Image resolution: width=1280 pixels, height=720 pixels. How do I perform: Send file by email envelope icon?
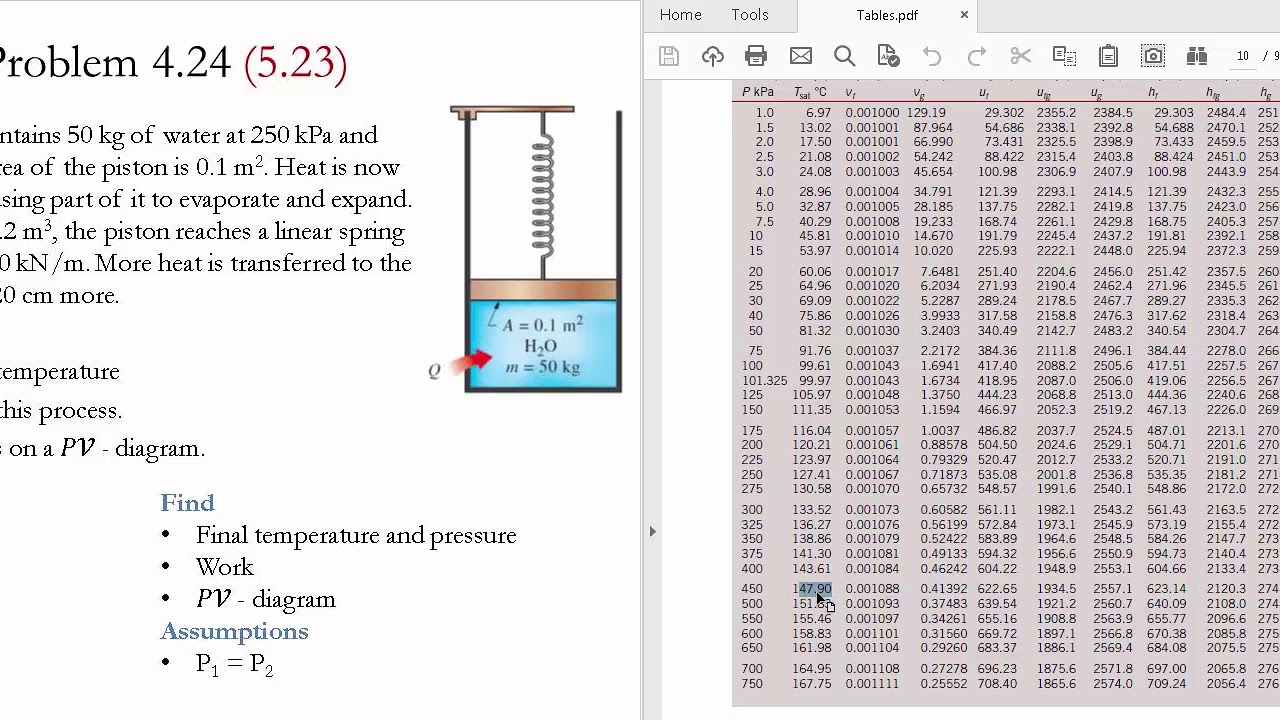(x=800, y=56)
